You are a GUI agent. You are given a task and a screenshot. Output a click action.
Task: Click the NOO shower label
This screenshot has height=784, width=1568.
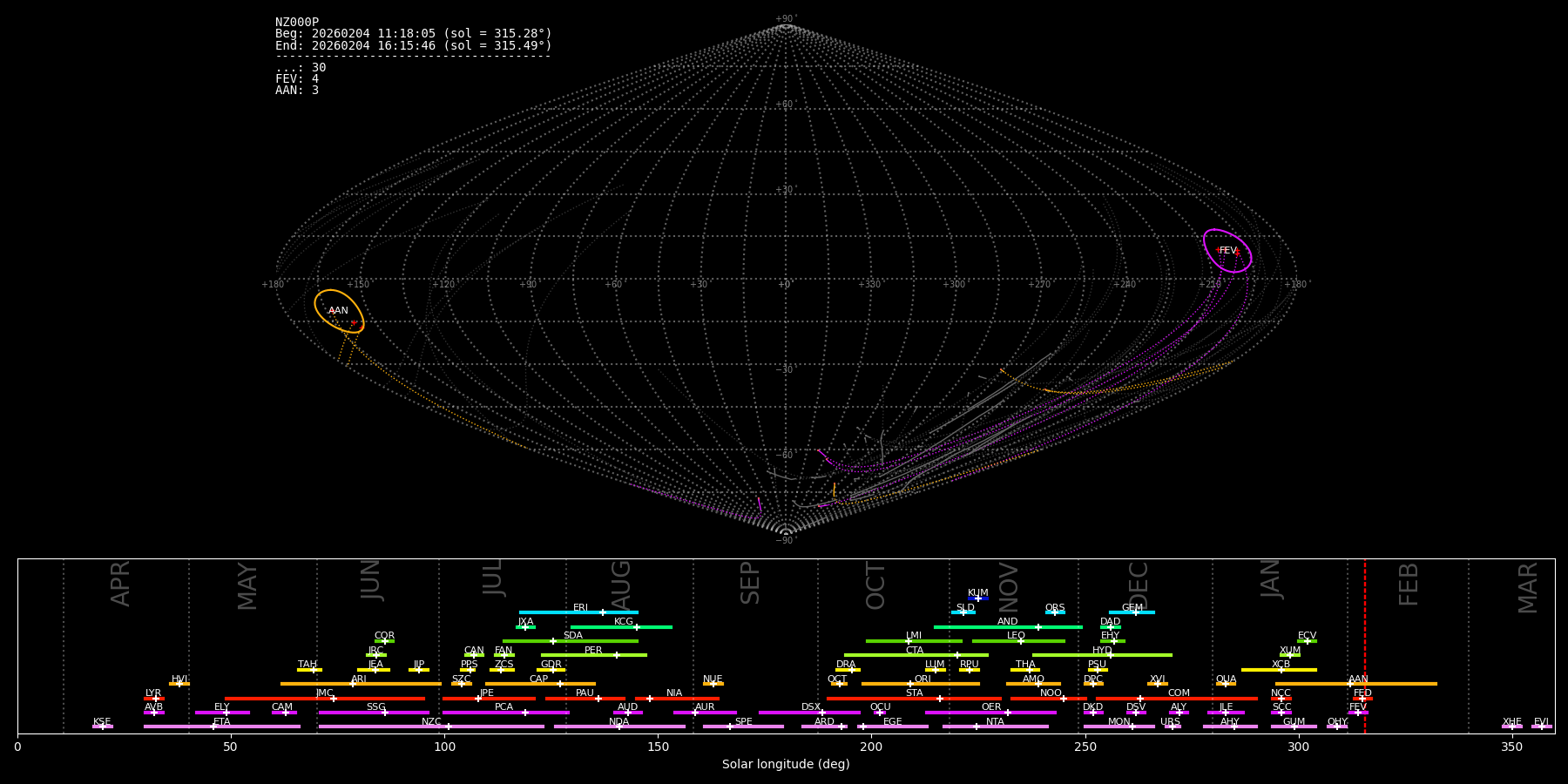pos(1051,693)
